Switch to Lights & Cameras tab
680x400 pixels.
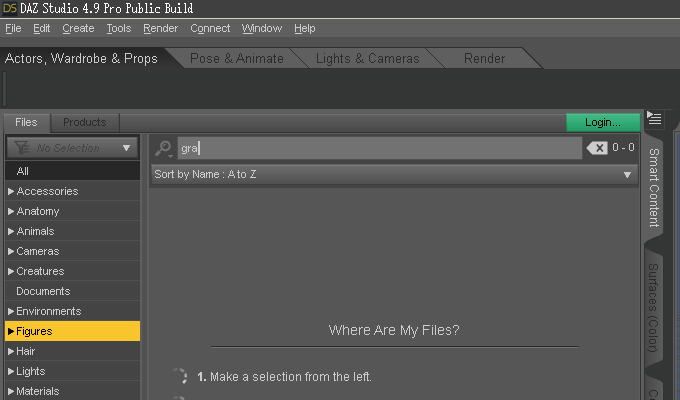click(367, 59)
